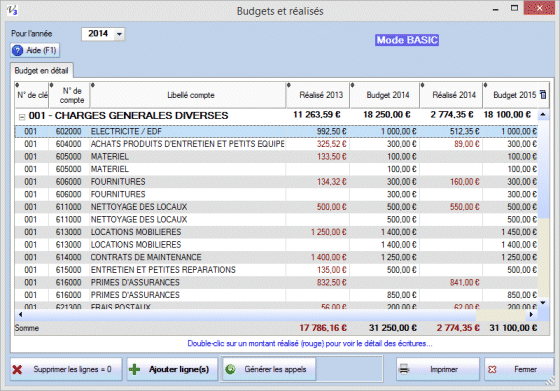Screen dimensions: 560x391
Task: Click the horizontal scrollbar right arrow
Action: pyautogui.click(x=531, y=315)
